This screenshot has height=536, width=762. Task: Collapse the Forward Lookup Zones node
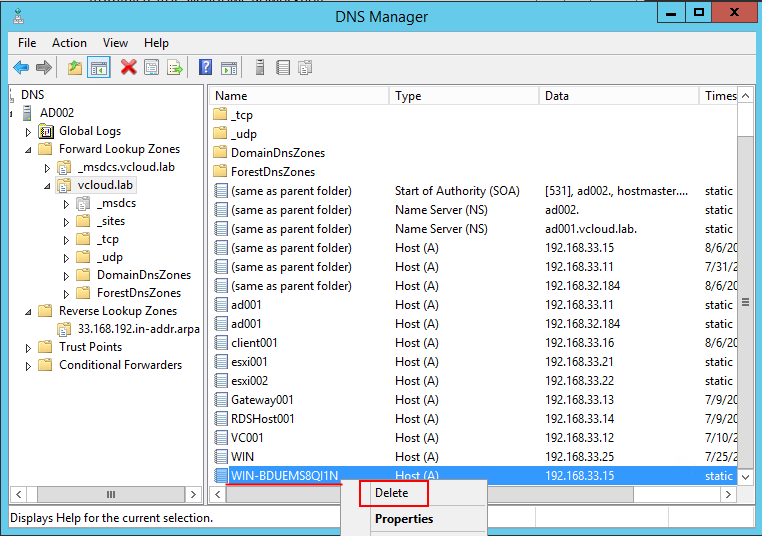pyautogui.click(x=28, y=150)
